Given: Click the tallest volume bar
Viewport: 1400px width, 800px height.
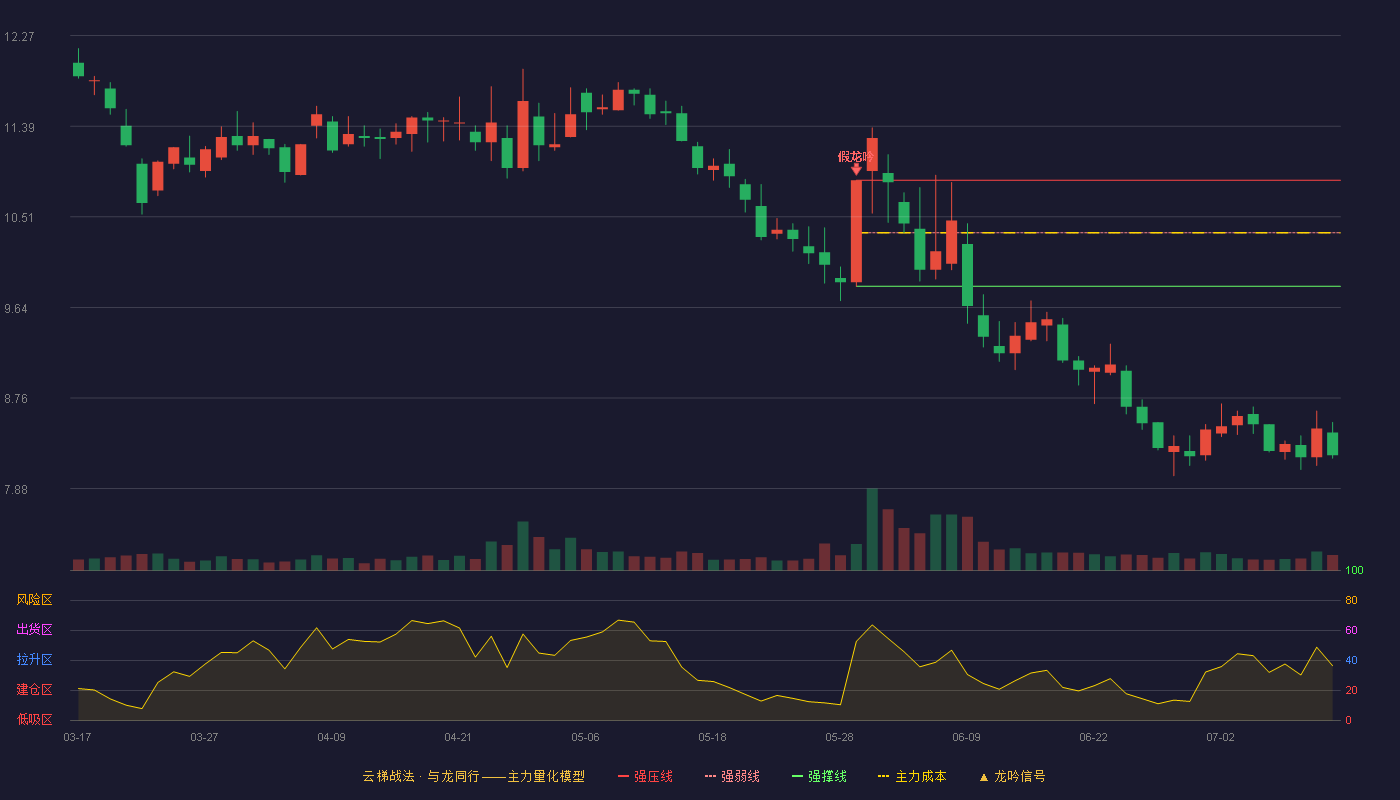Looking at the screenshot, I should [872, 530].
